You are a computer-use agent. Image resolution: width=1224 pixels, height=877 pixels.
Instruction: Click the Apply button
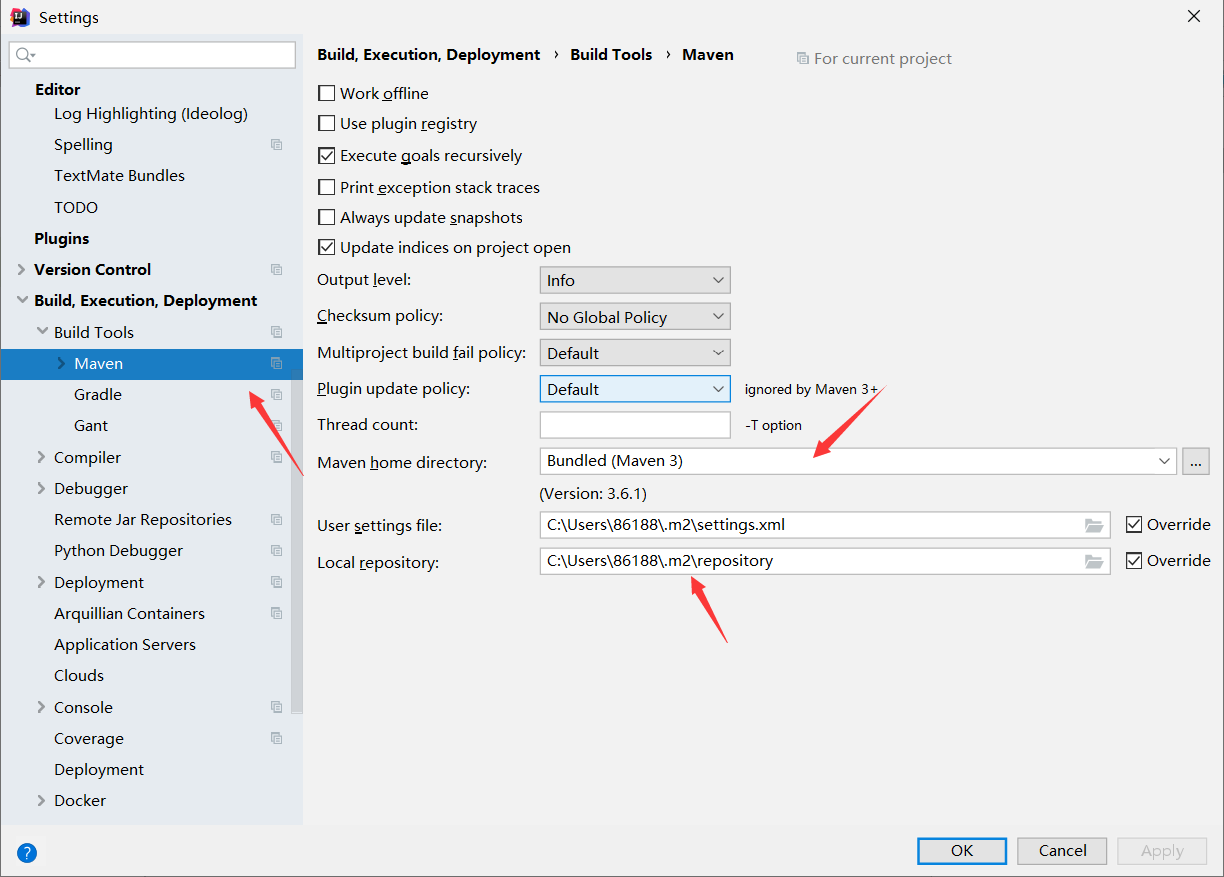pos(1162,851)
